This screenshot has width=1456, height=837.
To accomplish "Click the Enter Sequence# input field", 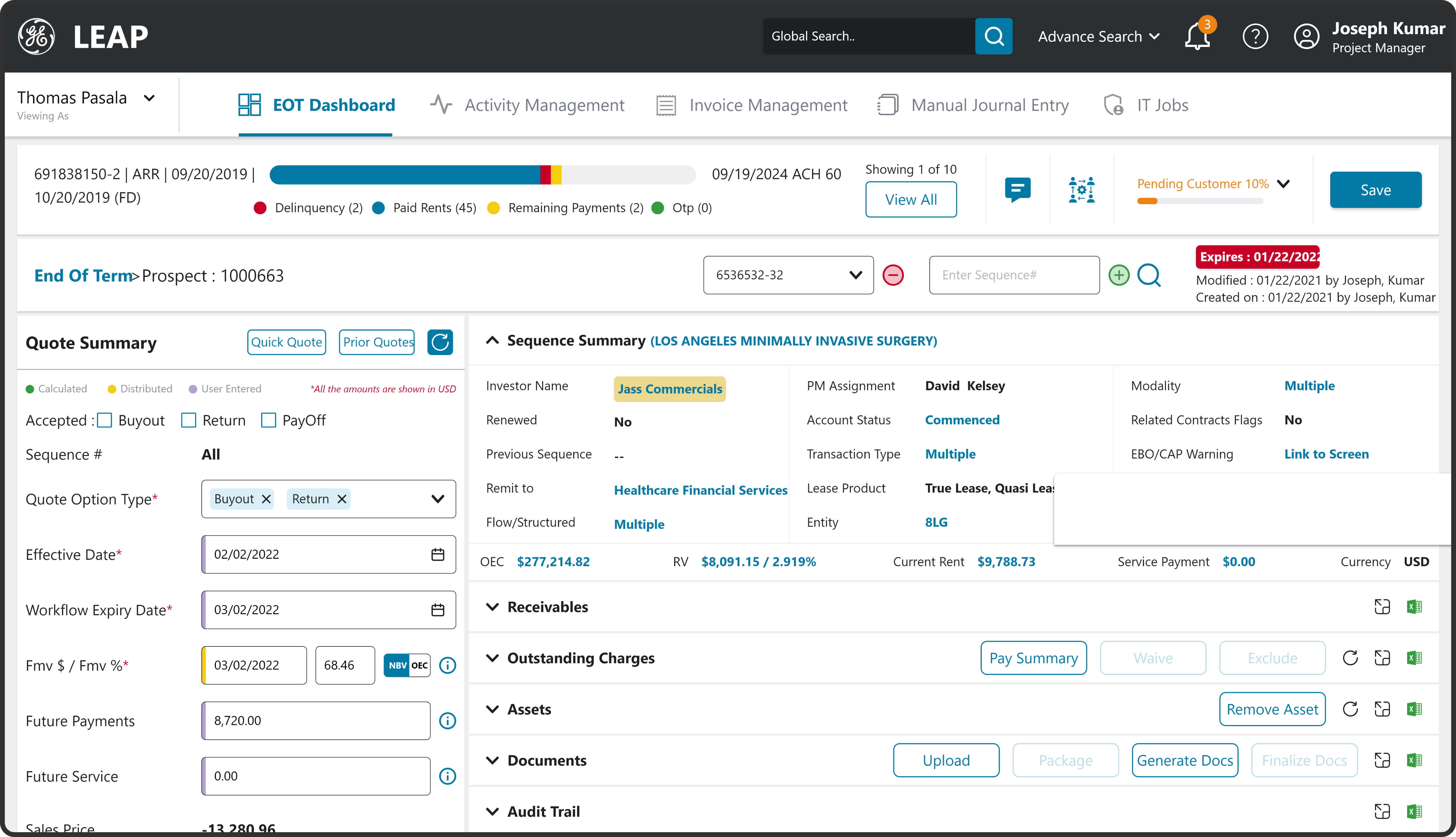I will click(x=1014, y=275).
